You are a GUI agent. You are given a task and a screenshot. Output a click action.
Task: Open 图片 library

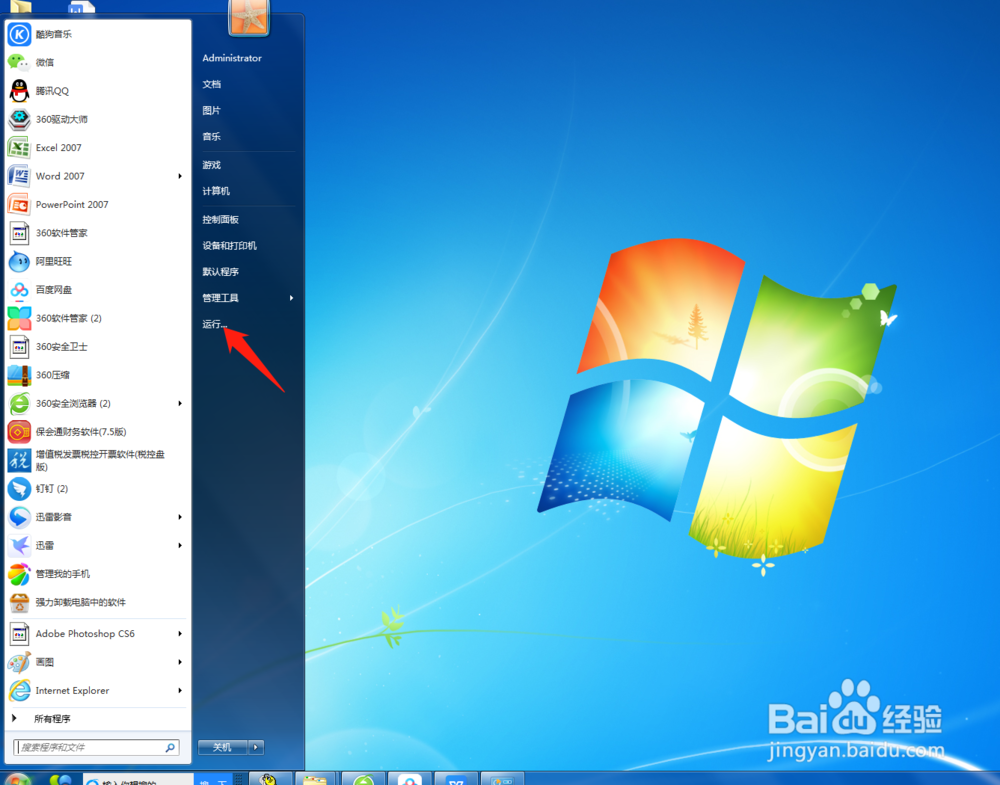point(212,110)
